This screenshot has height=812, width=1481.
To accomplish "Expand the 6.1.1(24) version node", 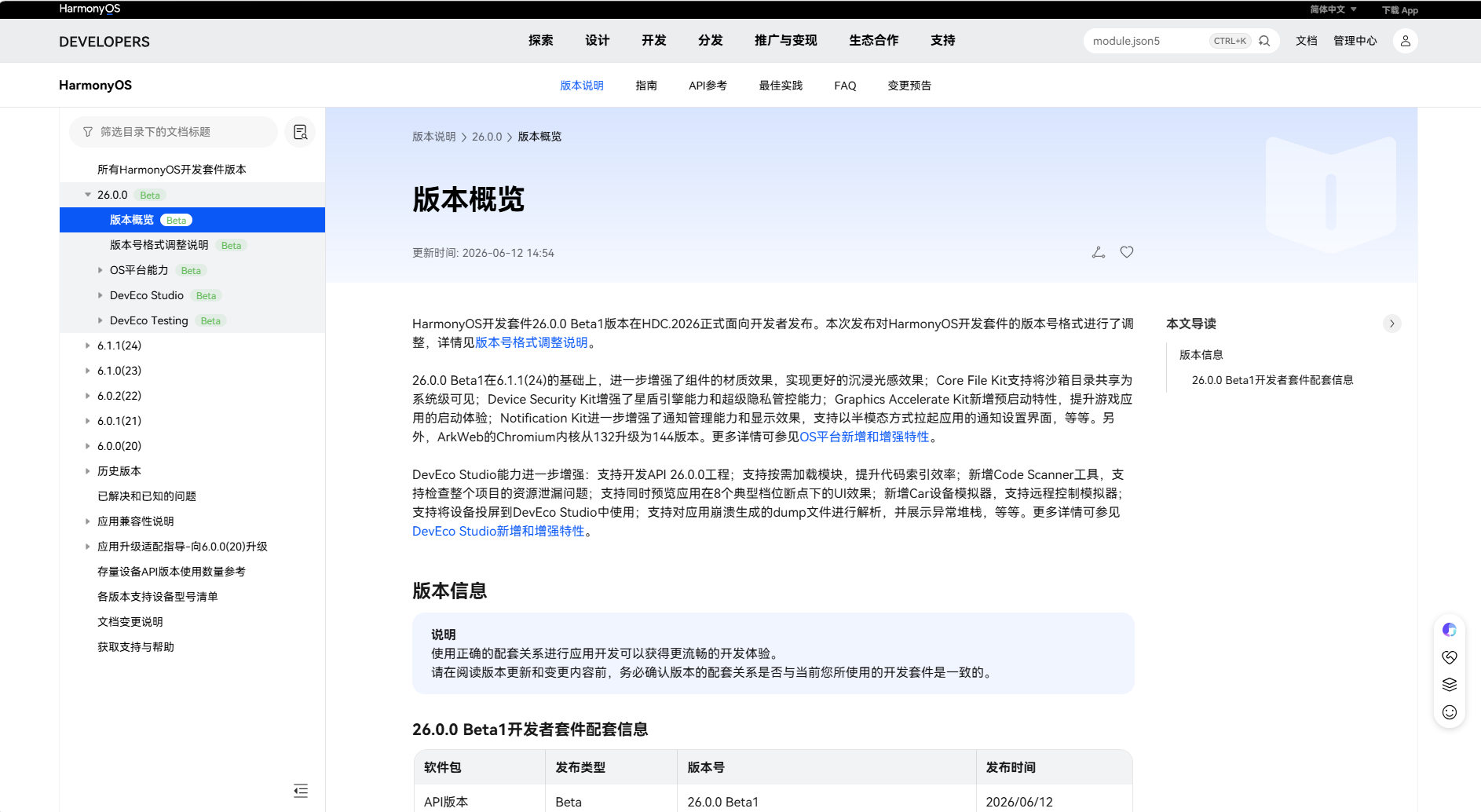I will 87,346.
